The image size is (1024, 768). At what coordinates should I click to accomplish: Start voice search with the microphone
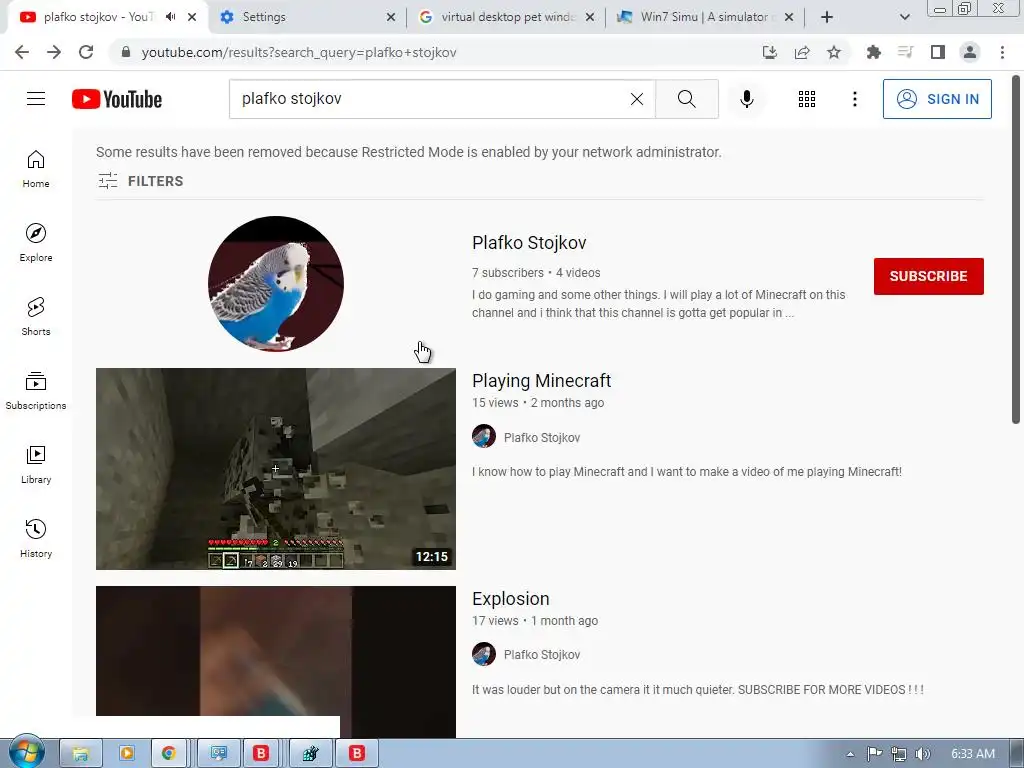click(746, 99)
